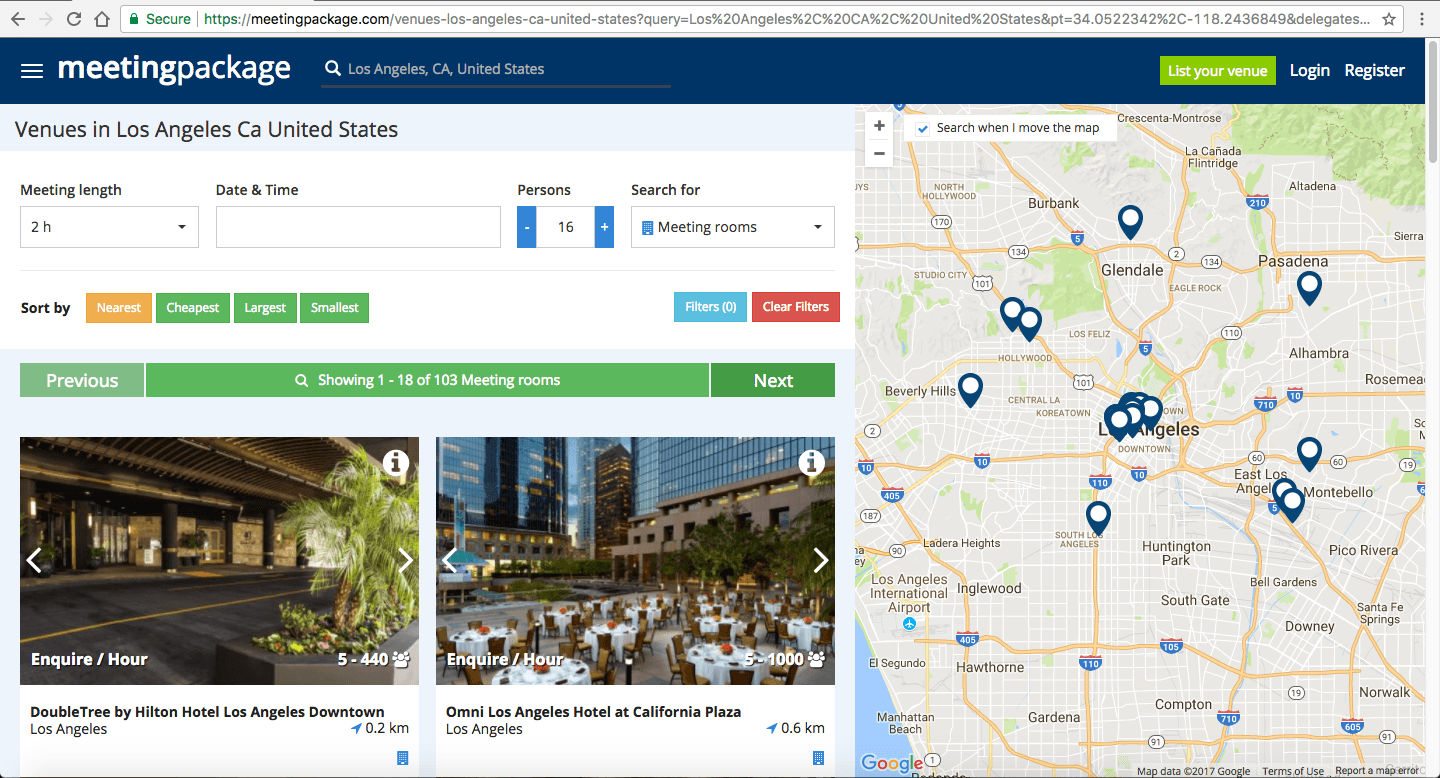Show next photo of Omni hotel
This screenshot has width=1440, height=778.
point(821,560)
